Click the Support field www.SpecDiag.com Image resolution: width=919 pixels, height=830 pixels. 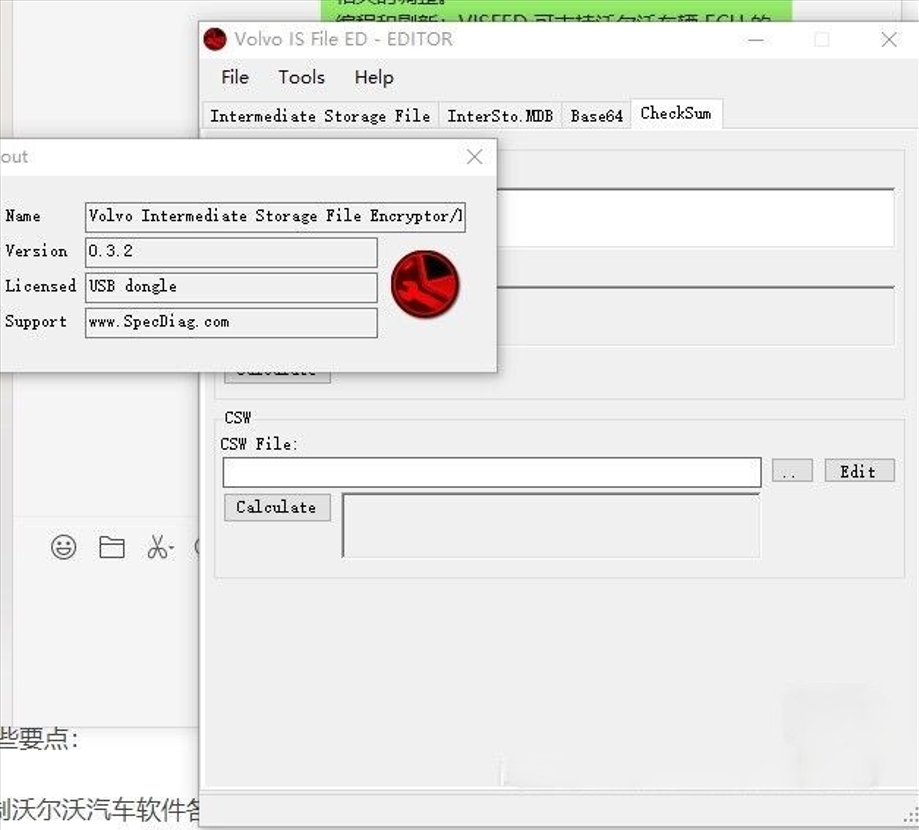pos(231,322)
